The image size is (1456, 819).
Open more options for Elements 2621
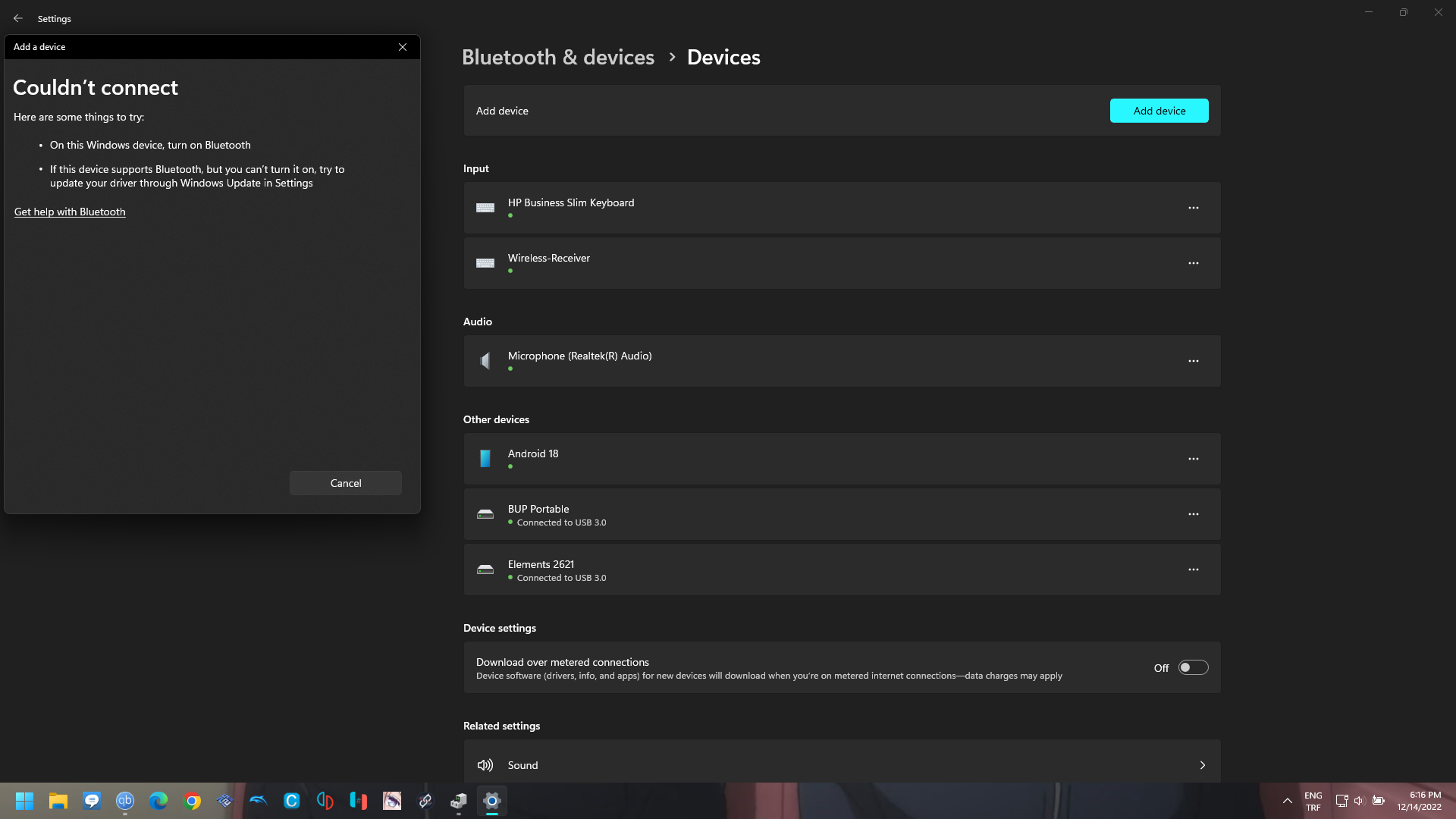tap(1193, 570)
